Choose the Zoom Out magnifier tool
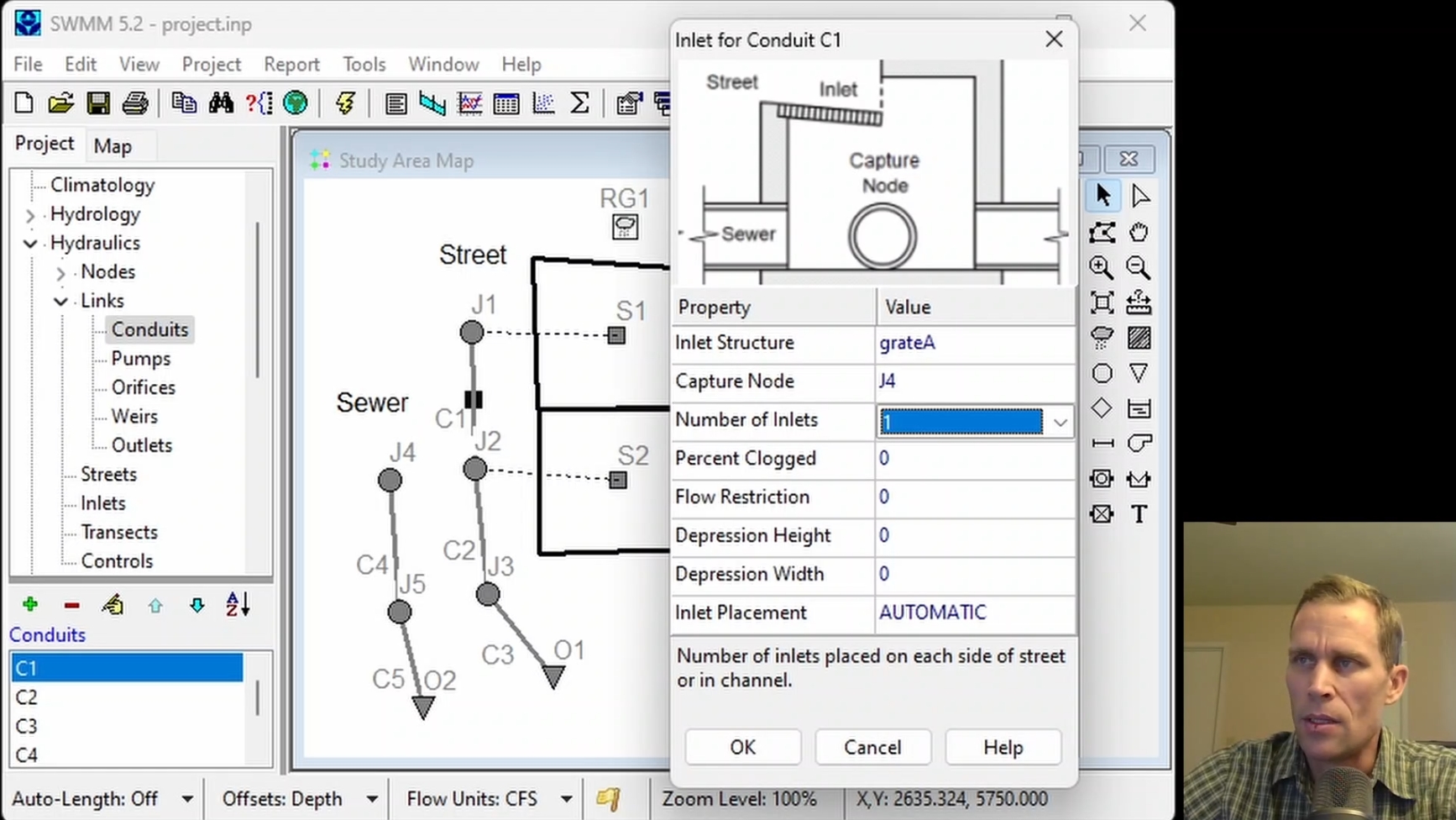This screenshot has height=820, width=1456. 1139,268
